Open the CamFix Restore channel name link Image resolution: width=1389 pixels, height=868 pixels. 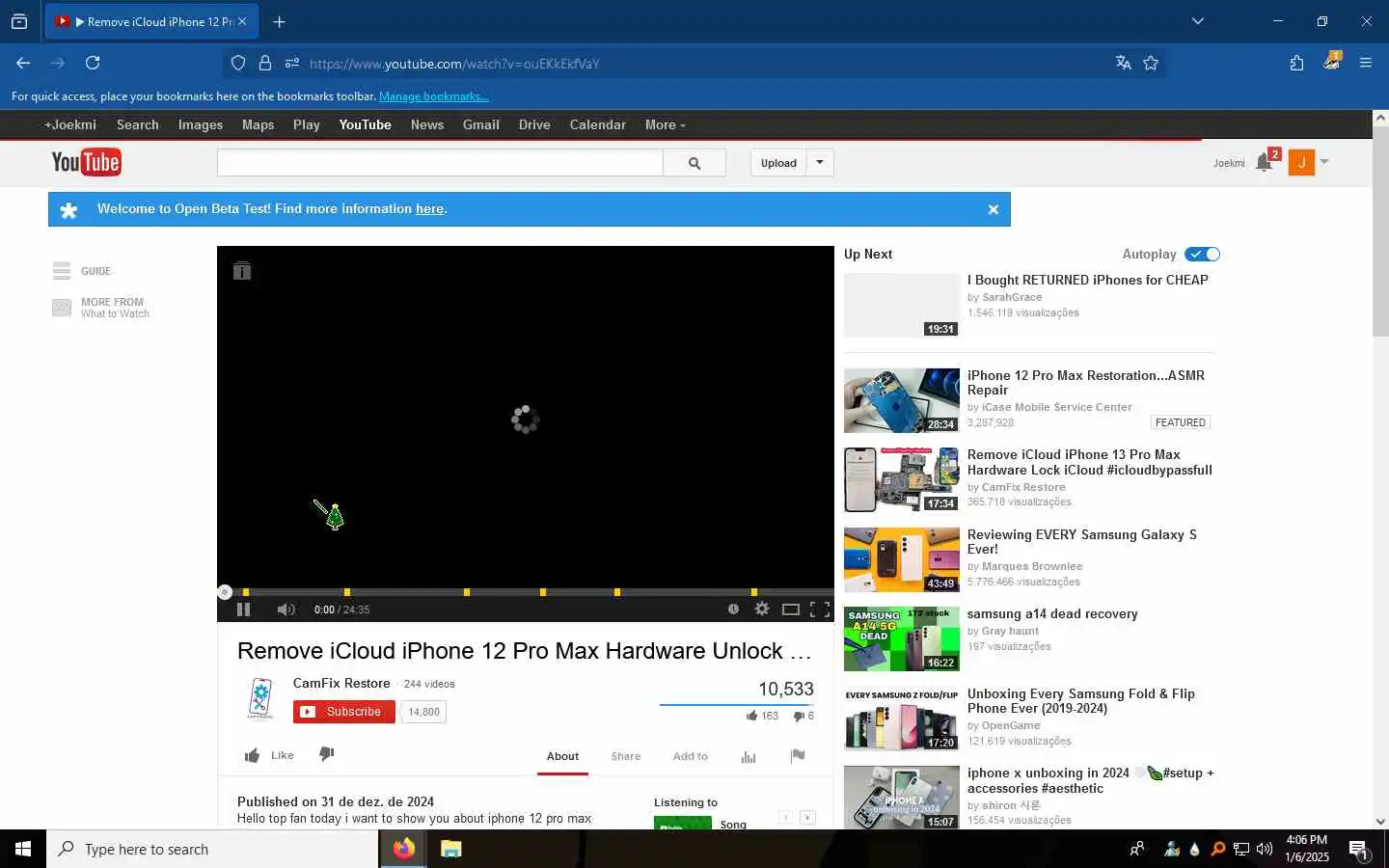[341, 683]
